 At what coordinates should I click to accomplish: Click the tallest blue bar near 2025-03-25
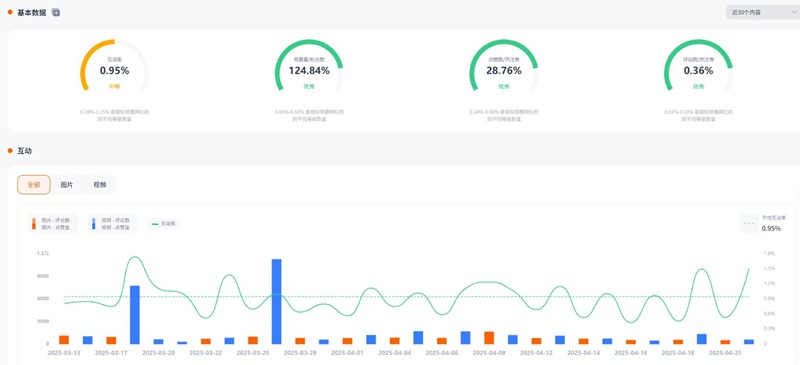pos(277,301)
